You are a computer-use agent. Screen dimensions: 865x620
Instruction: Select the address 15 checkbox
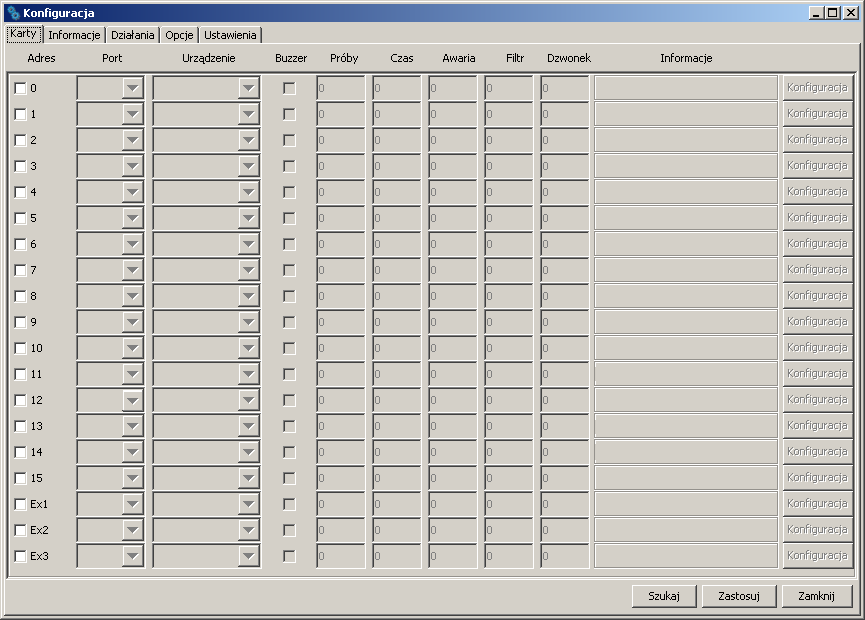point(20,478)
